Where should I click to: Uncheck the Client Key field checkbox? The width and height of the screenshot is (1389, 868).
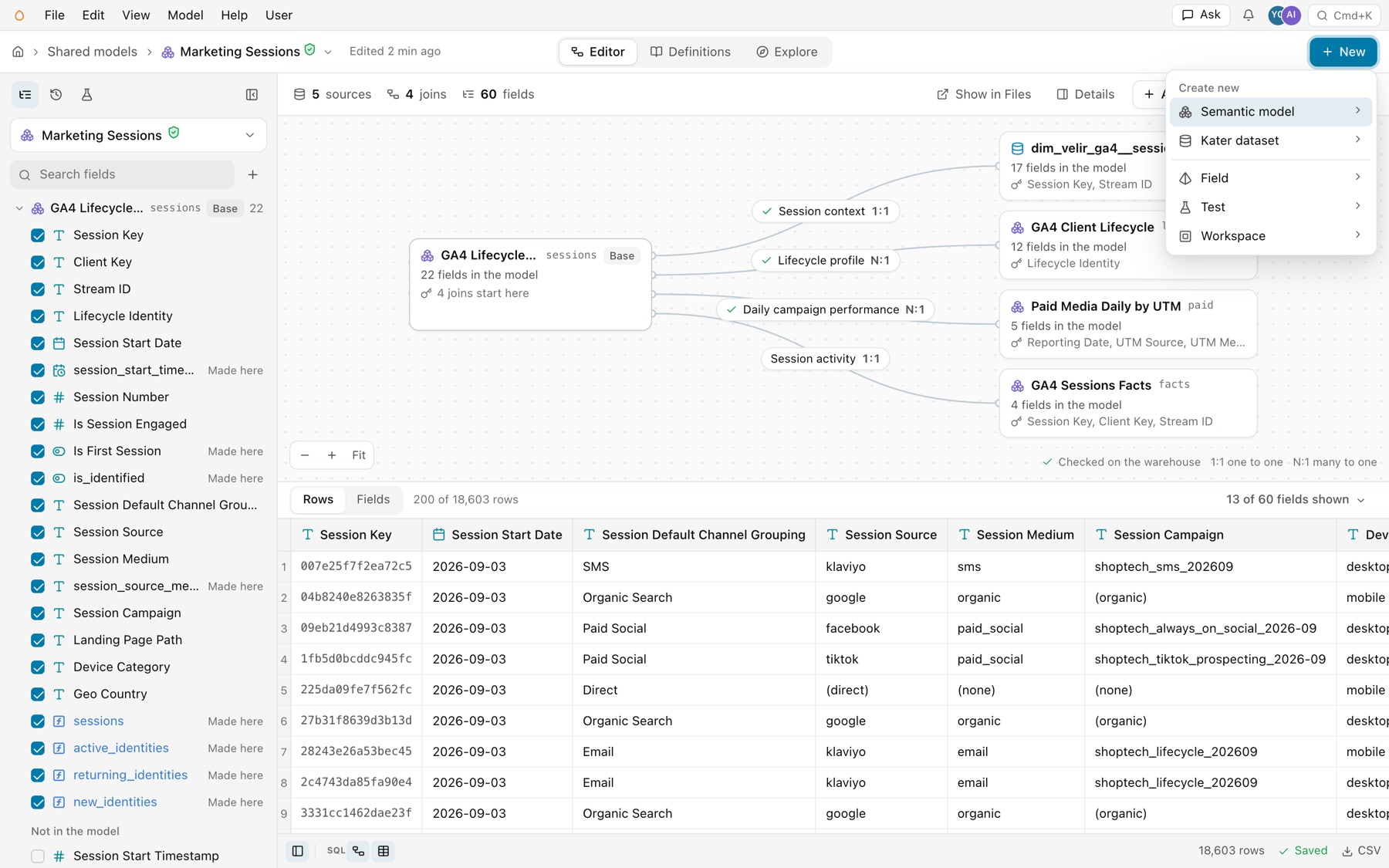(38, 262)
